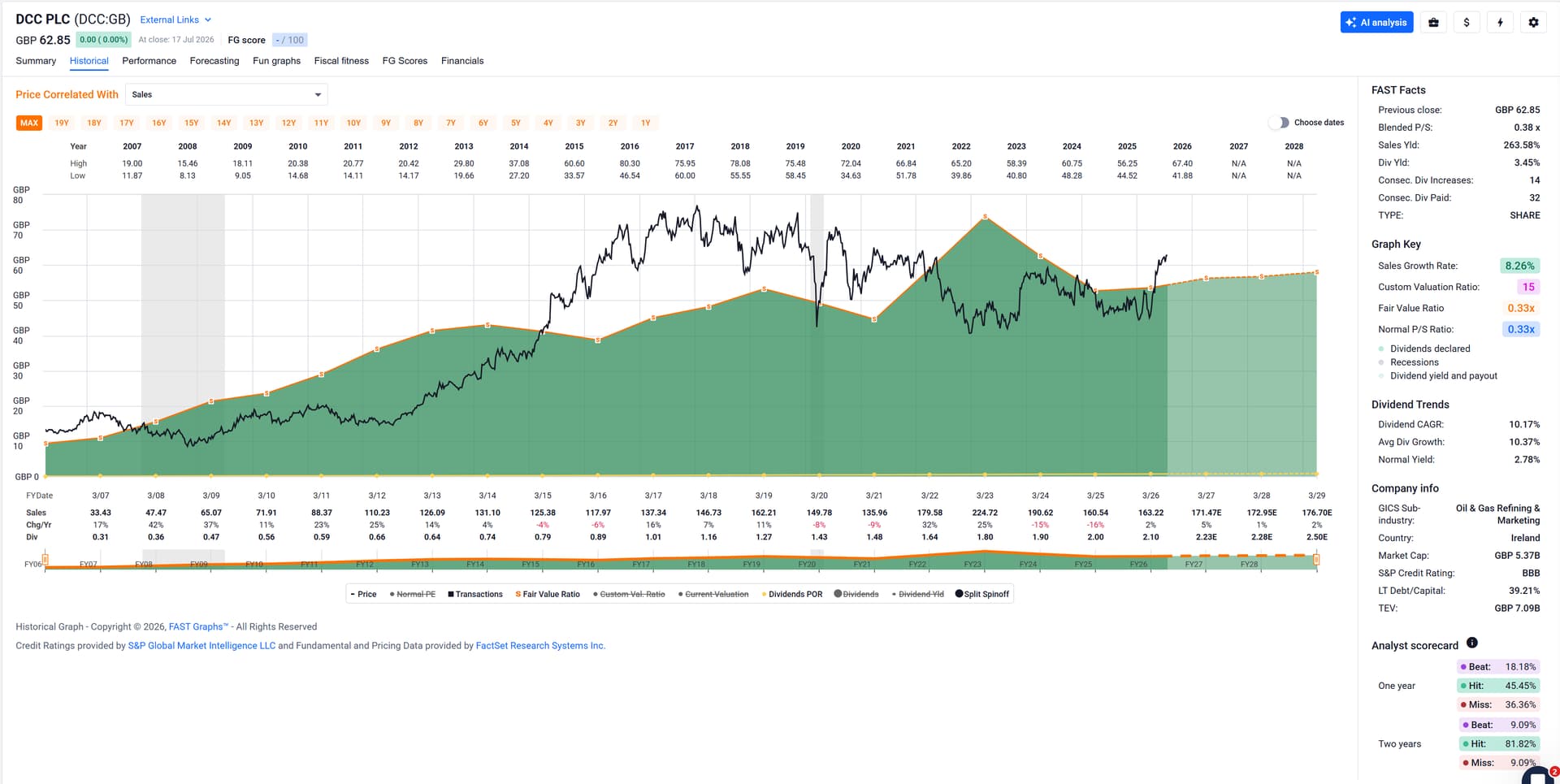The width and height of the screenshot is (1560, 784).
Task: Toggle the Dividend Yld legend series
Action: [918, 594]
